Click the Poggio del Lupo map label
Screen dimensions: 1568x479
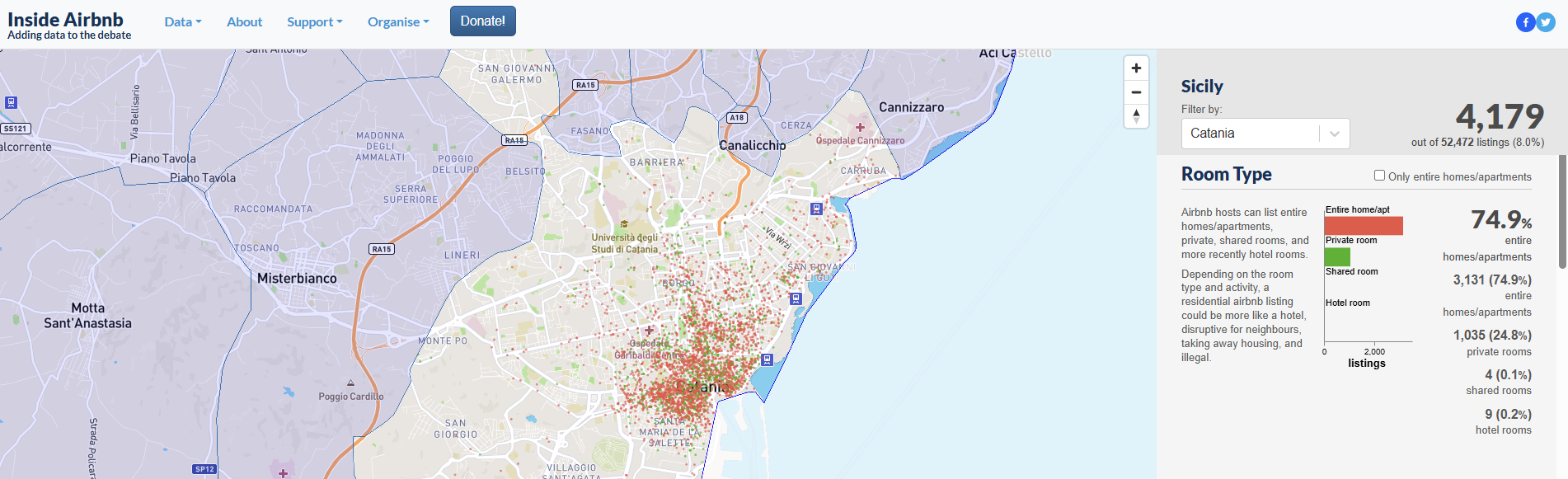point(456,164)
